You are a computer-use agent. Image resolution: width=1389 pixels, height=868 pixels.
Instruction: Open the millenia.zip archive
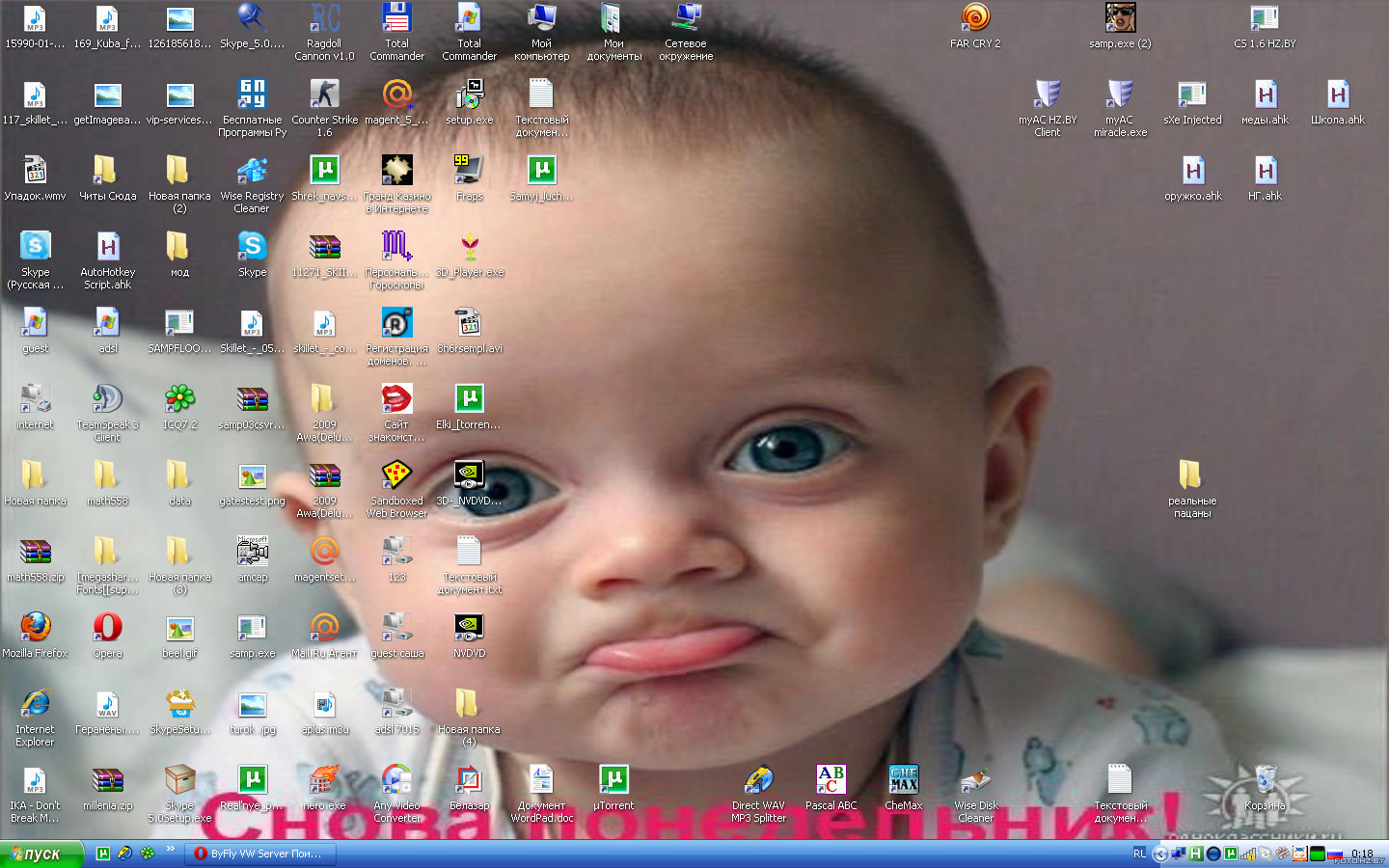(108, 788)
